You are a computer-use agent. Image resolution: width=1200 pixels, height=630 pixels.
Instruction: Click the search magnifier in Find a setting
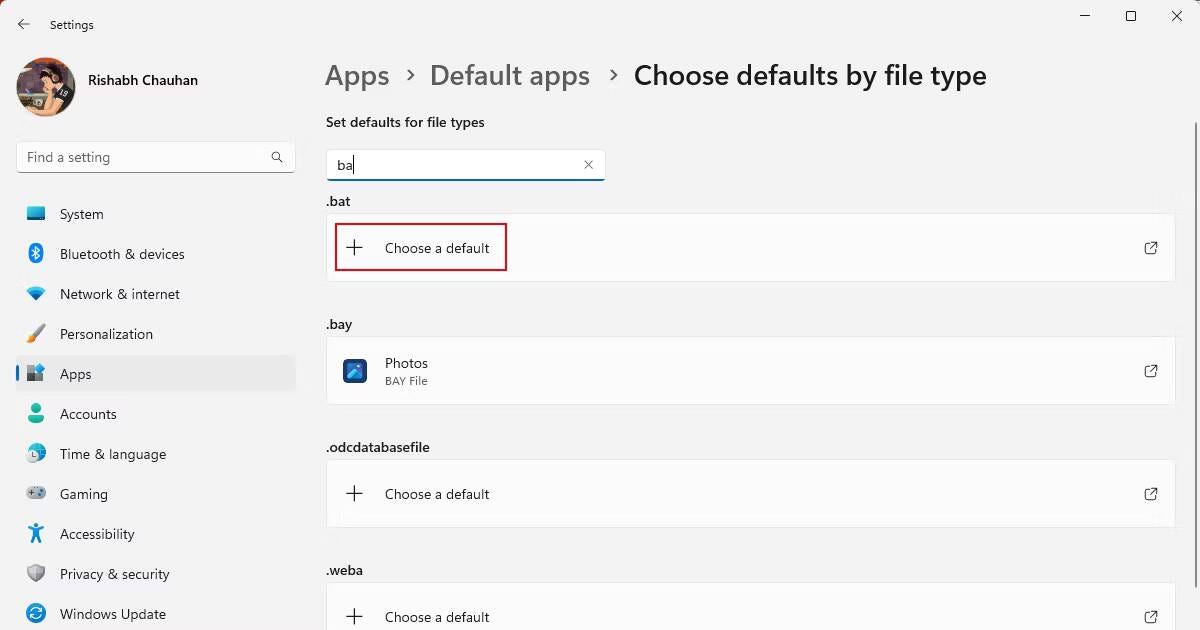(x=277, y=157)
